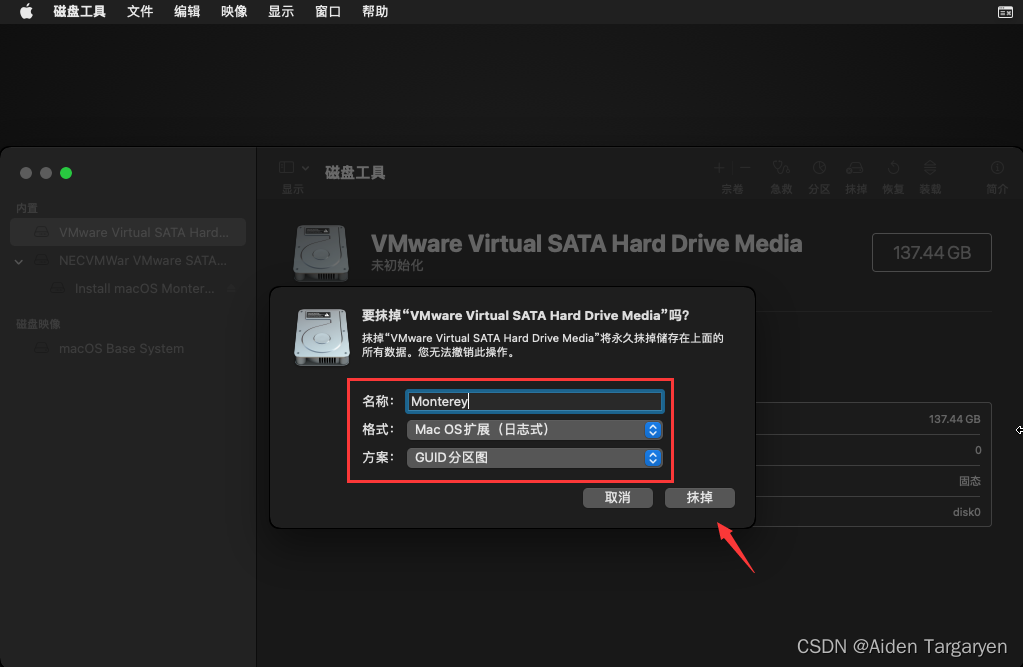Viewport: 1023px width, 667px height.
Task: Click the 内置 sidebar section header
Action: tap(27, 208)
